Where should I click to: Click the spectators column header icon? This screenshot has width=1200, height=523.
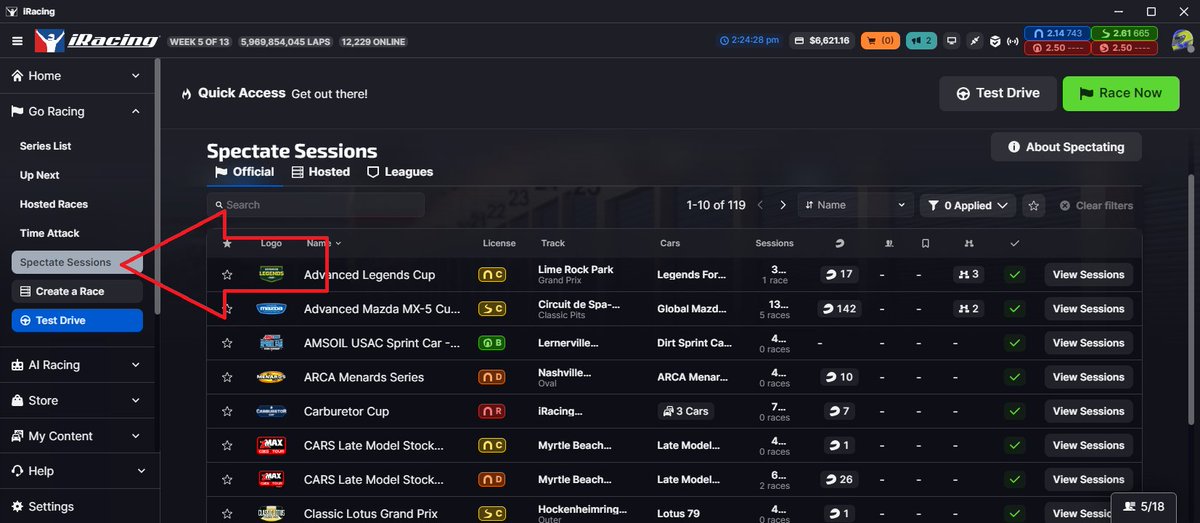click(x=968, y=243)
